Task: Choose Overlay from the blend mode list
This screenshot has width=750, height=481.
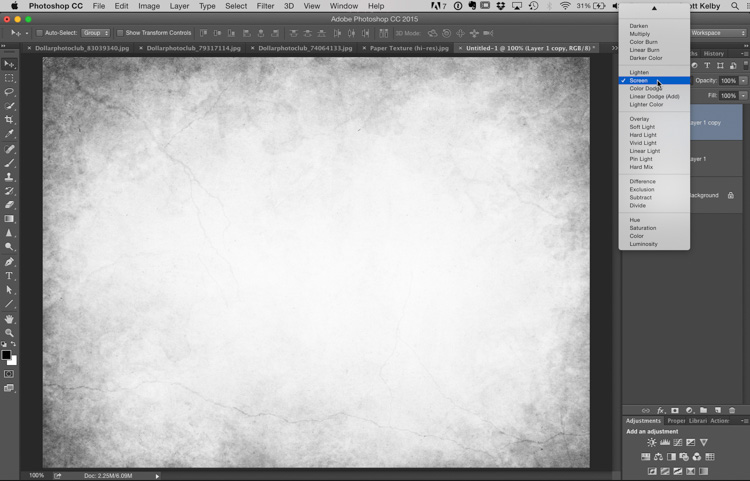Action: 639,119
